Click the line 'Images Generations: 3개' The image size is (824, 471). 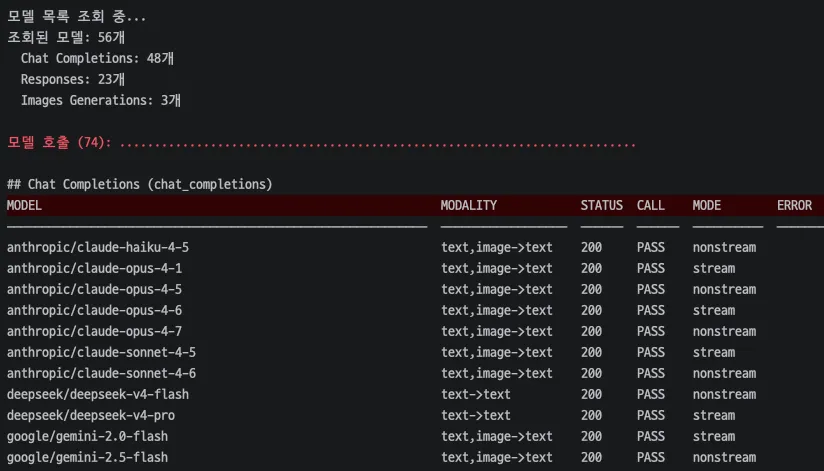[x=101, y=100]
